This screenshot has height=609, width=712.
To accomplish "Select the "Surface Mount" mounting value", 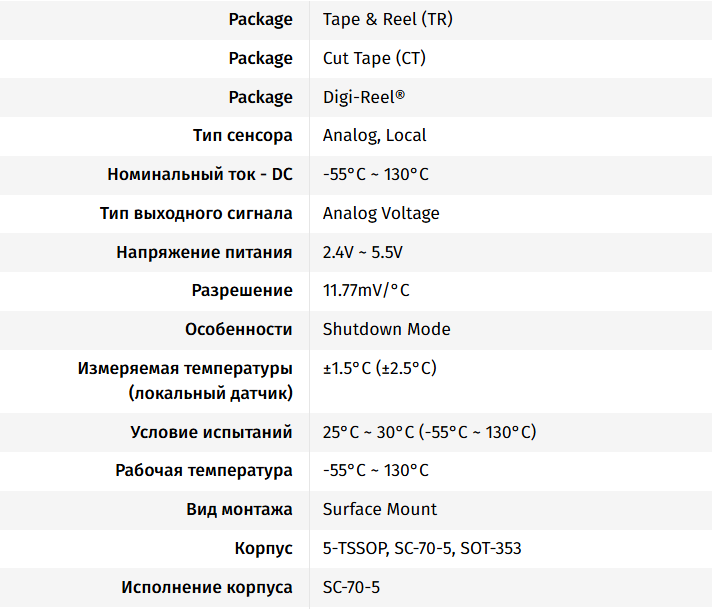I will tap(380, 509).
